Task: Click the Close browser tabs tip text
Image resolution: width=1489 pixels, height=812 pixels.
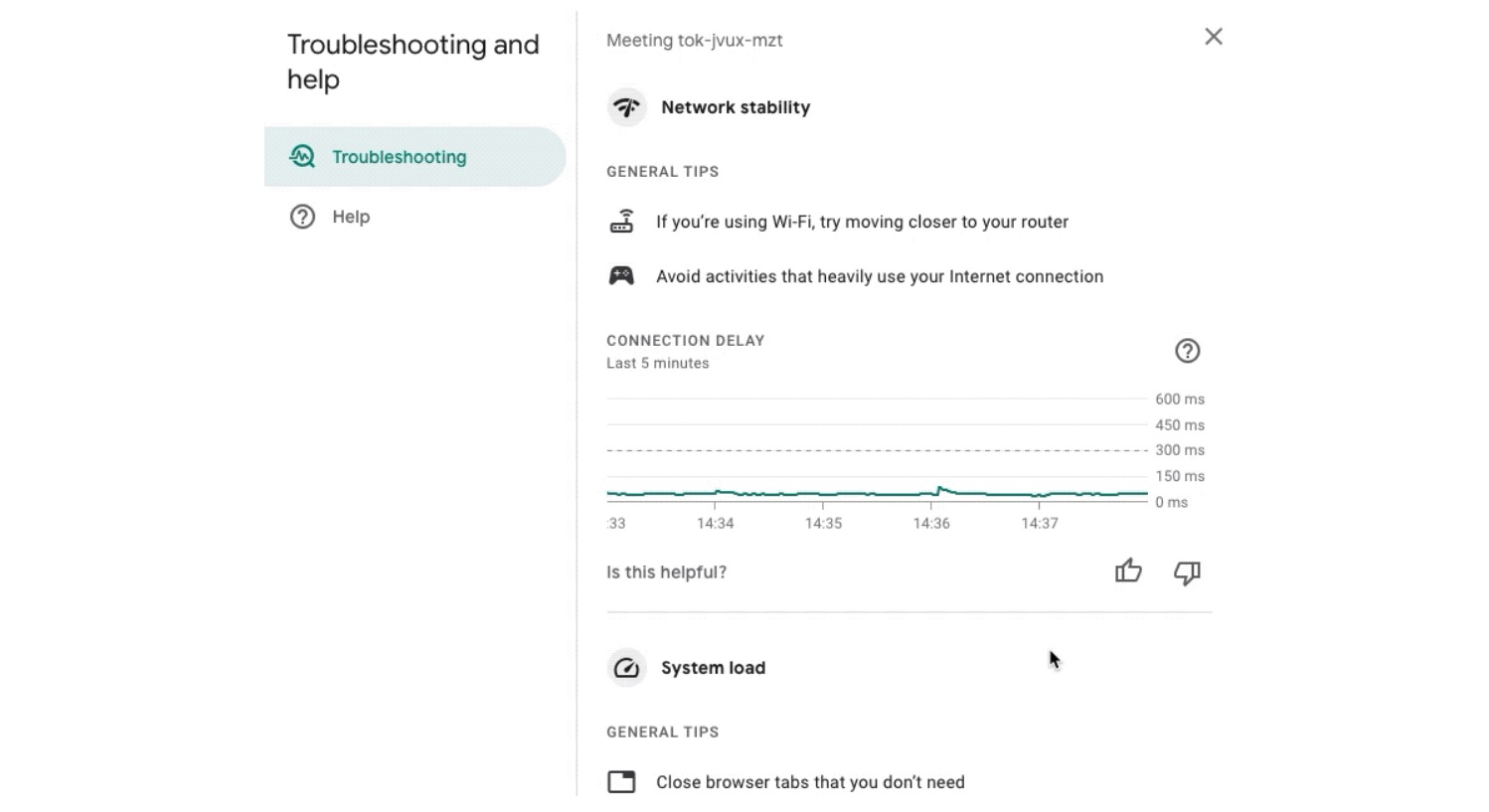Action: pyautogui.click(x=810, y=782)
